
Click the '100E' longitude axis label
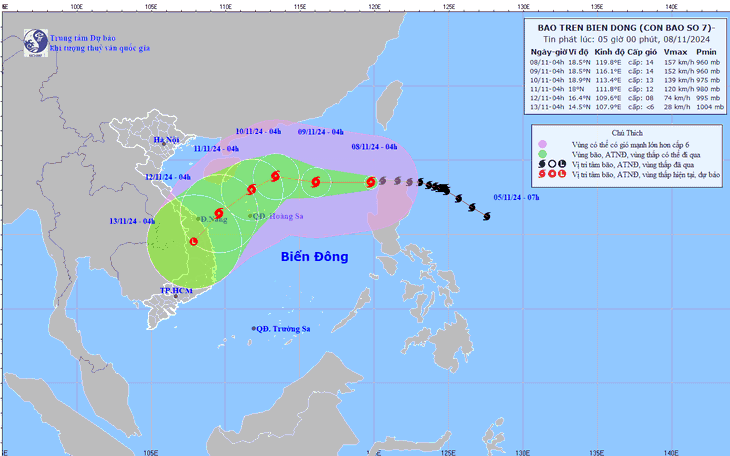click(76, 7)
